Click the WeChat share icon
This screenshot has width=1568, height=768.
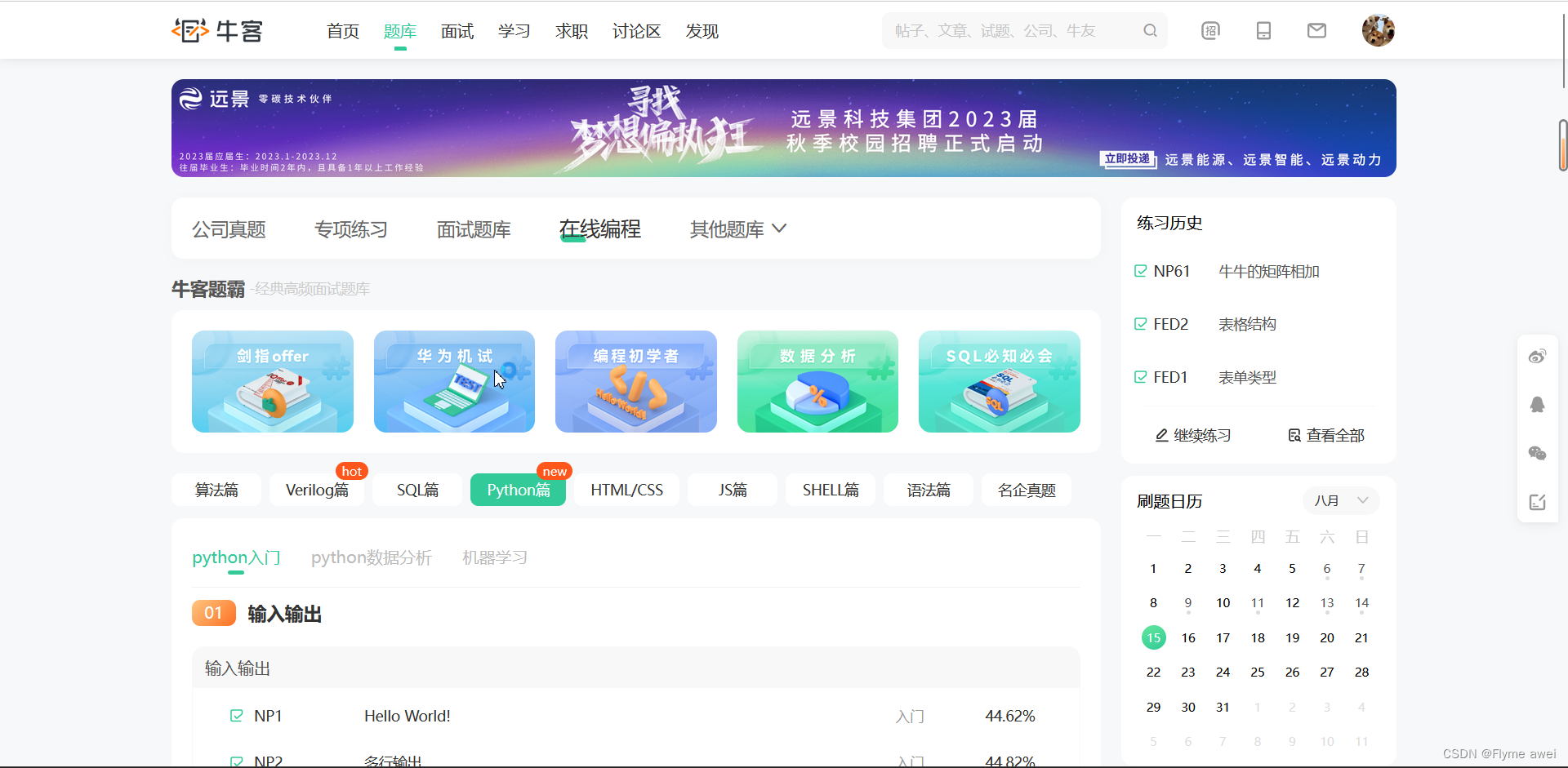pyautogui.click(x=1537, y=453)
